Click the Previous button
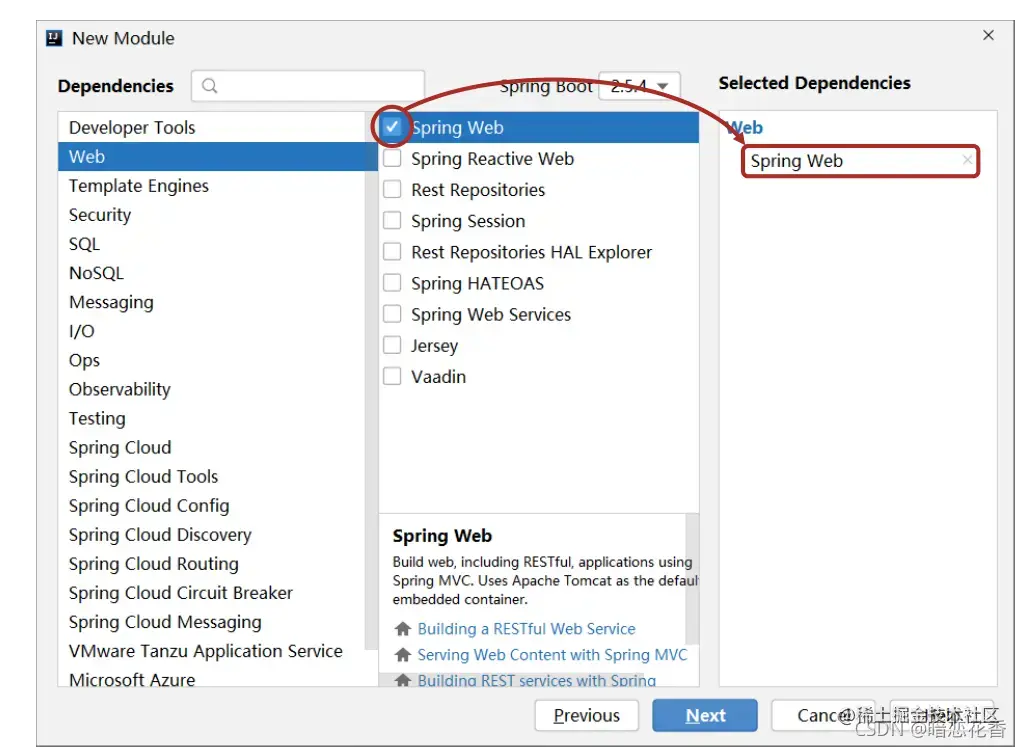The height and width of the screenshot is (747, 1021). [x=586, y=715]
